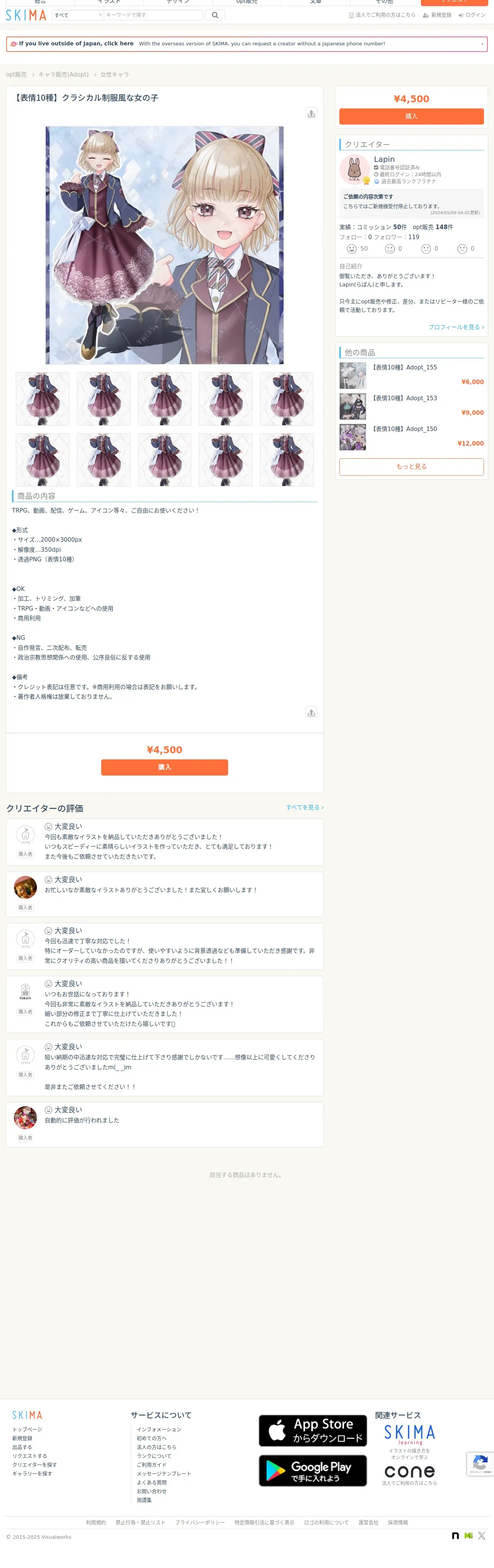Click the share icon below product description

311,712
